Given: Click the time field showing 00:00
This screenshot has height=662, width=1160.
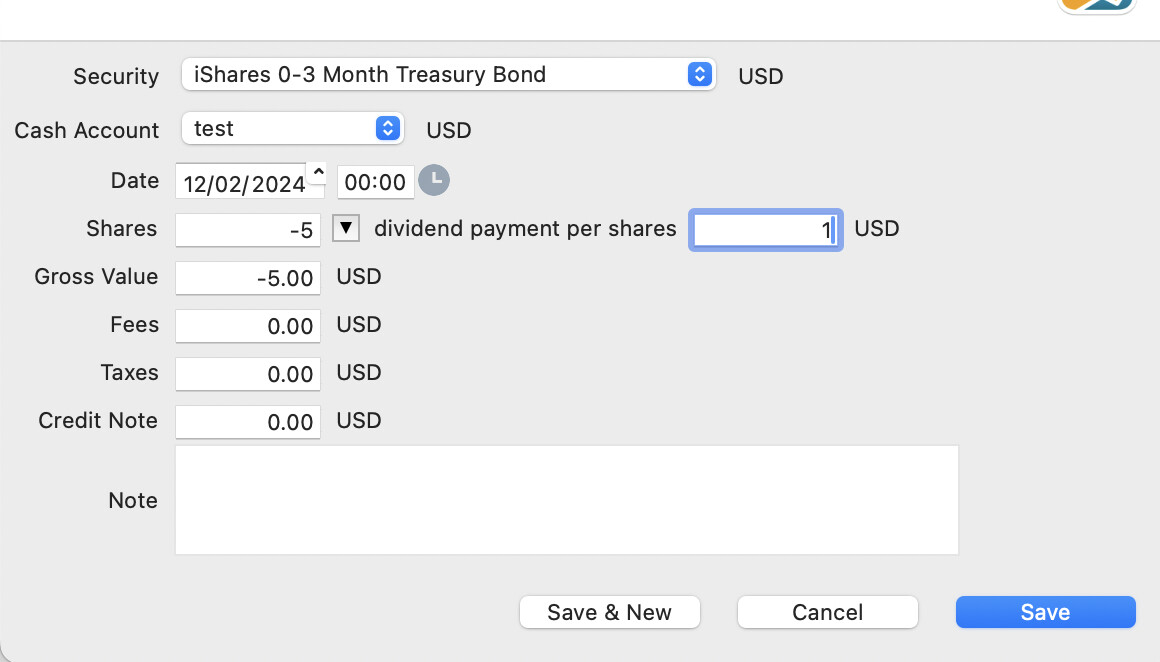Looking at the screenshot, I should pos(375,182).
